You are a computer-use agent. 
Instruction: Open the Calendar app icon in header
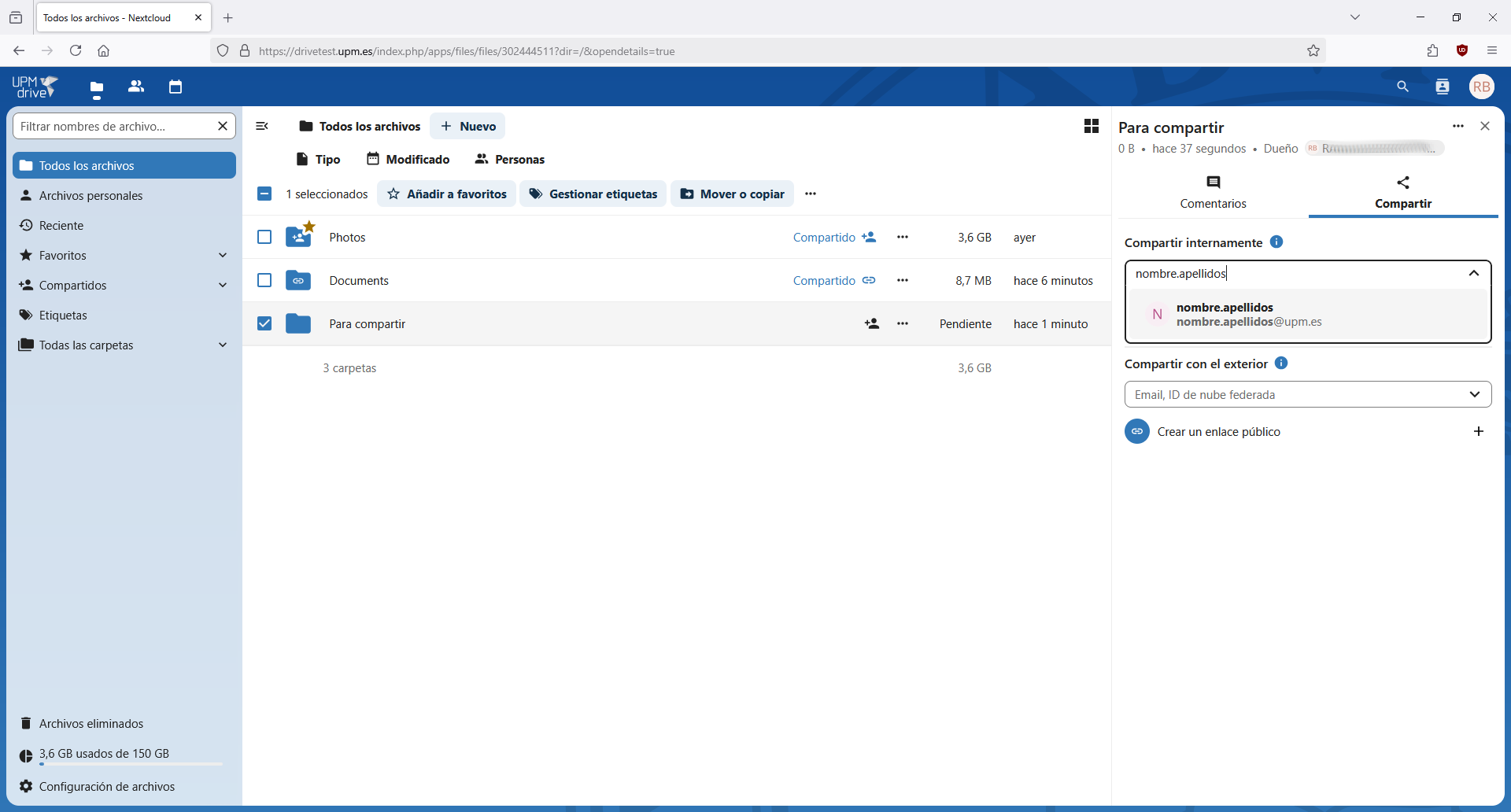[x=175, y=87]
